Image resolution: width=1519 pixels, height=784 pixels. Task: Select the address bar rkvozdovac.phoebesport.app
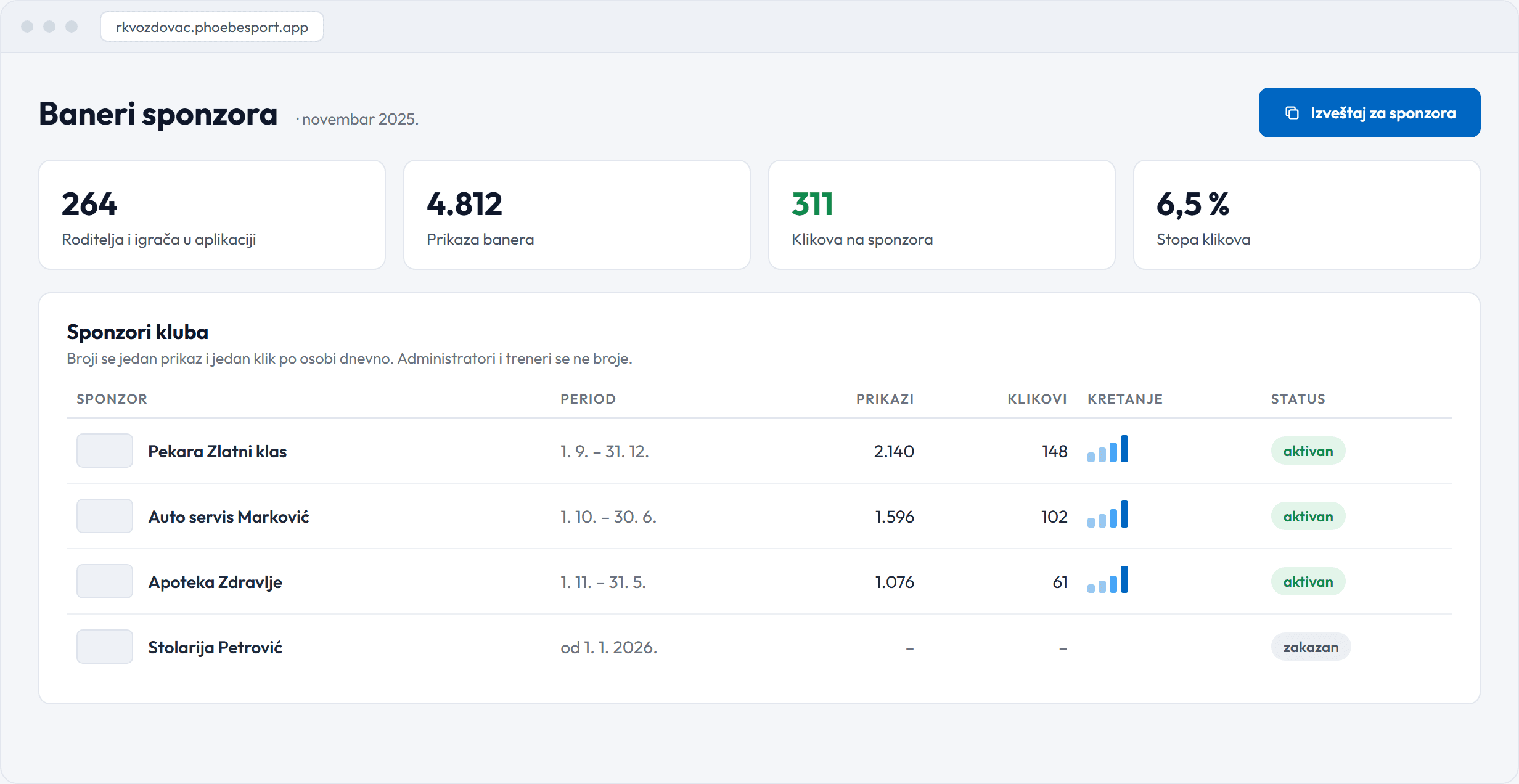point(212,27)
